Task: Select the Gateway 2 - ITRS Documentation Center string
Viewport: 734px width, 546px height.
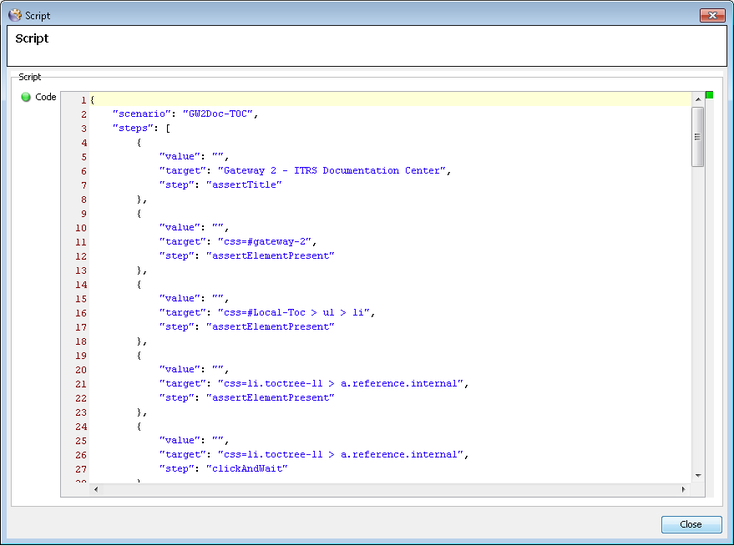Action: 326,171
